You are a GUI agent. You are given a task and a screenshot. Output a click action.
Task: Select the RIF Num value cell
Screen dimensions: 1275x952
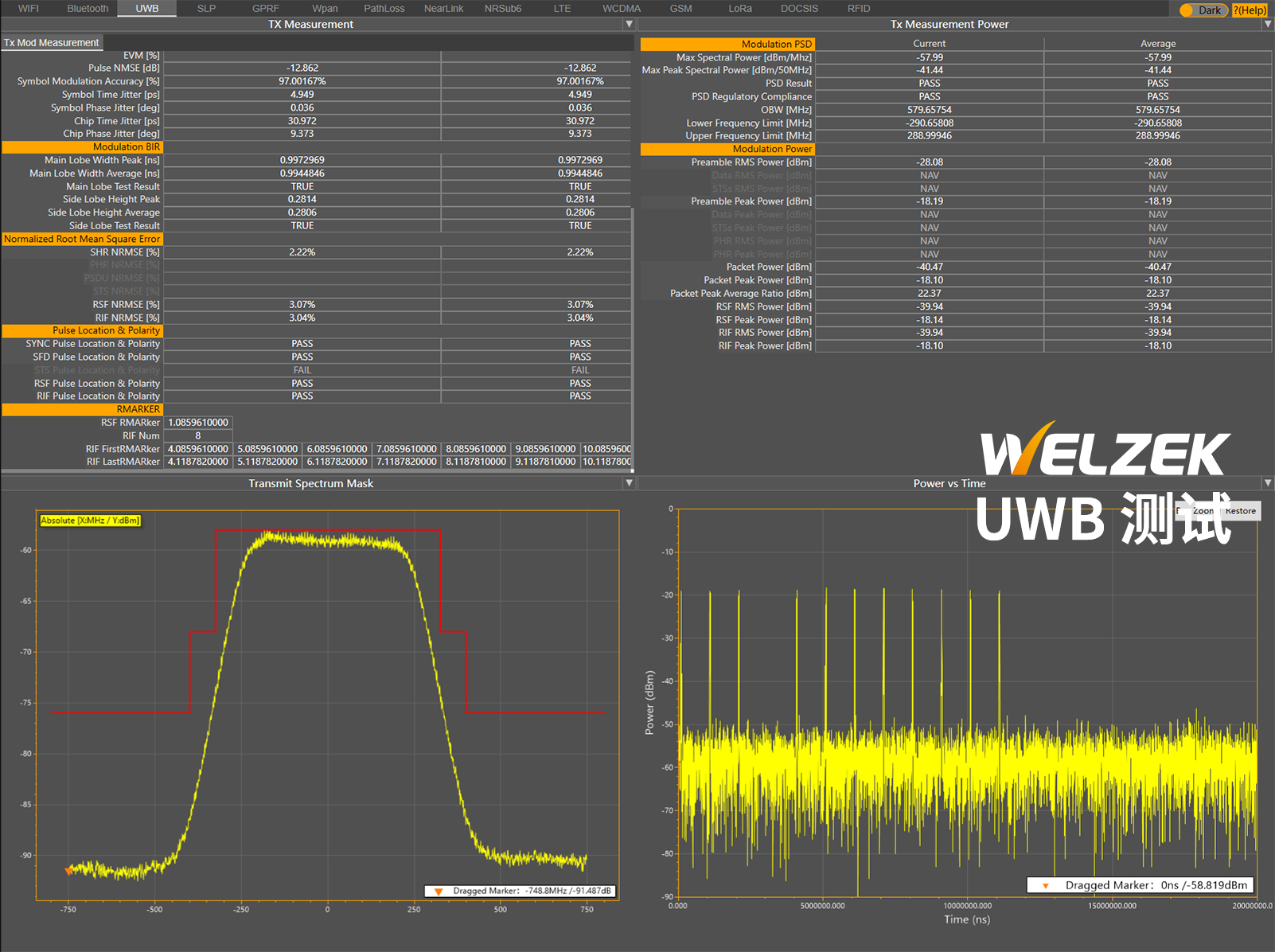(x=198, y=436)
